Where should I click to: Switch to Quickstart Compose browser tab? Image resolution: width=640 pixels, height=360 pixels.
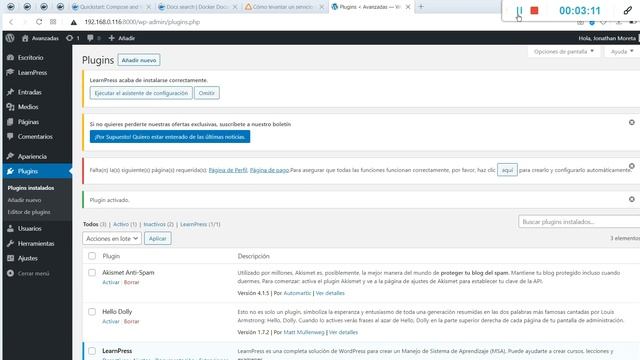coord(111,7)
